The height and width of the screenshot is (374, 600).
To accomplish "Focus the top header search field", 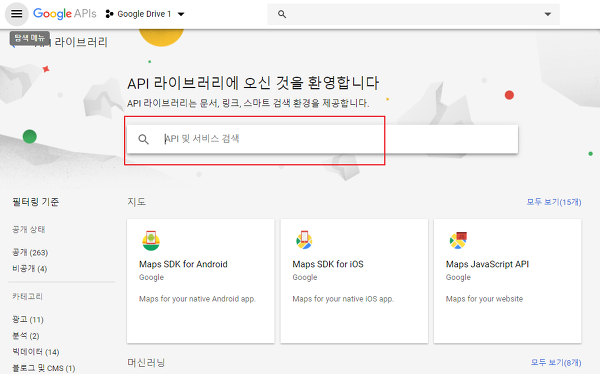I will 413,14.
